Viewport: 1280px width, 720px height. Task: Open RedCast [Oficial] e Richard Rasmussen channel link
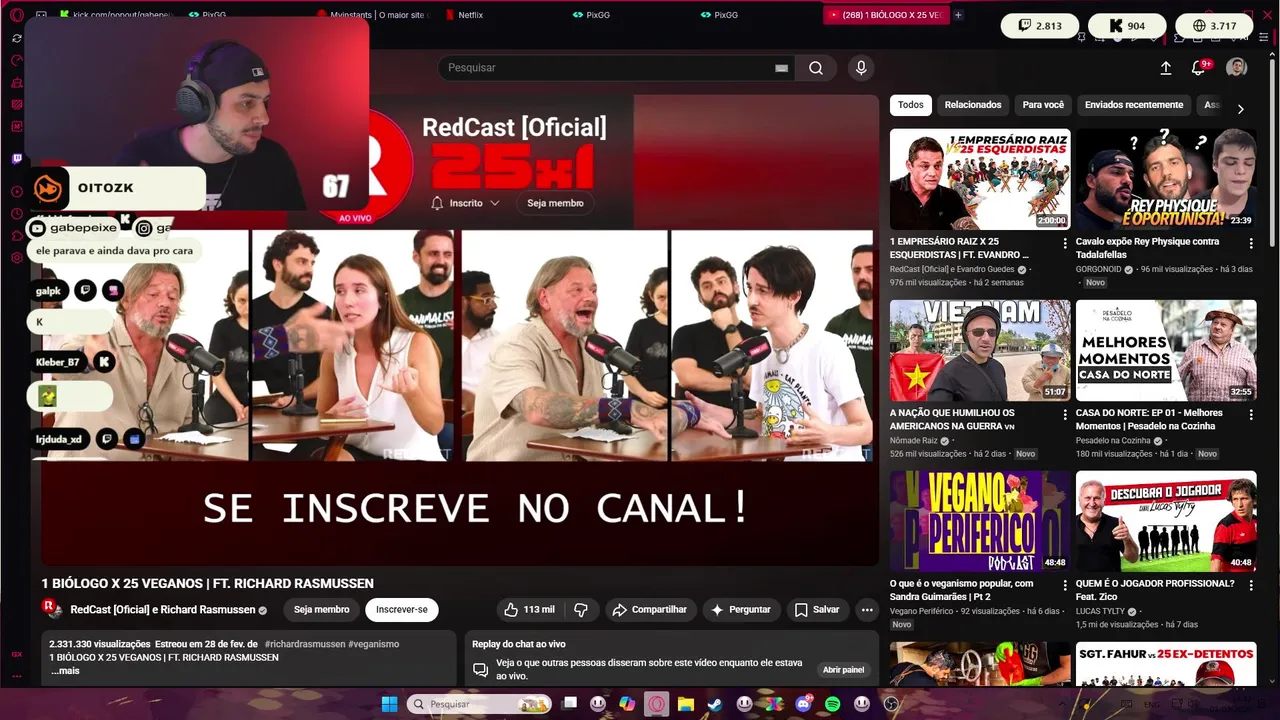163,610
